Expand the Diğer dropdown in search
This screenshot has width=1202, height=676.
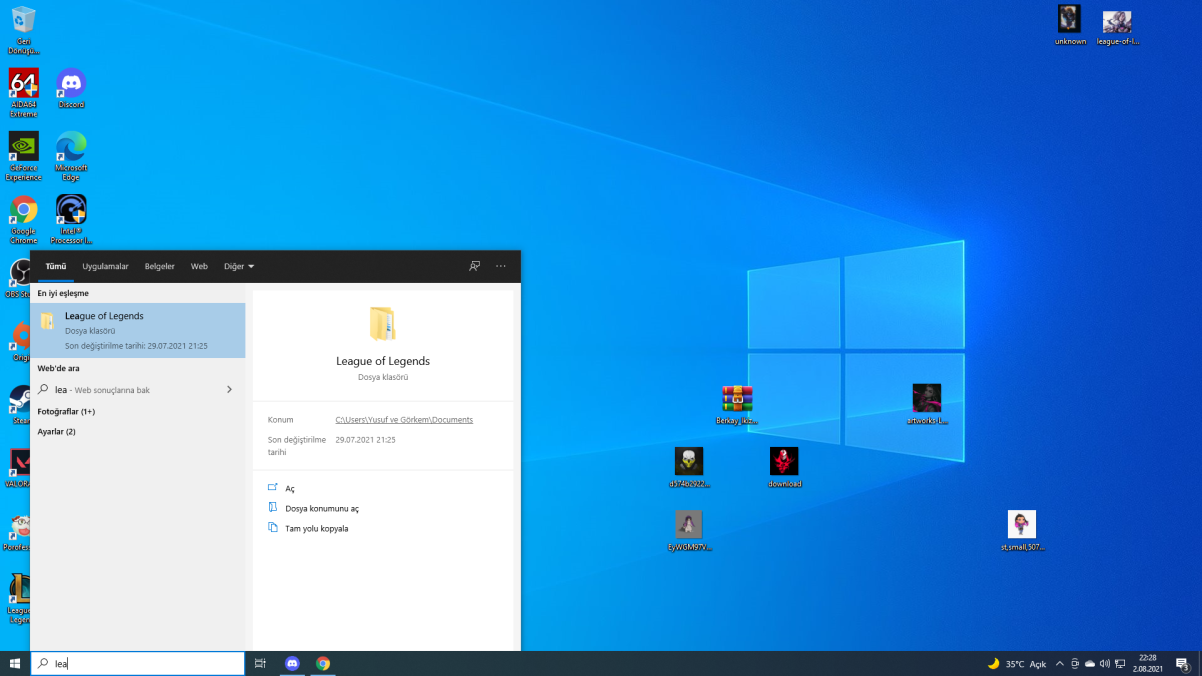[239, 266]
